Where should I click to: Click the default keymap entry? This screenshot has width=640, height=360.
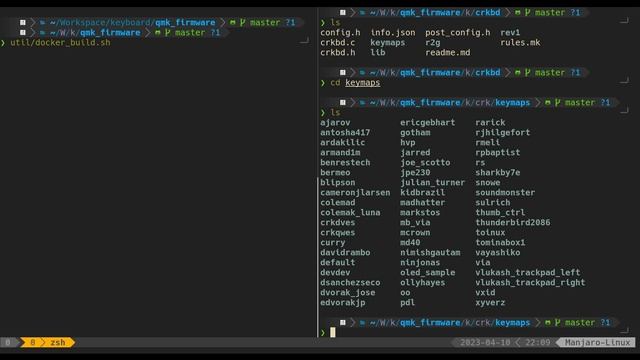tap(338, 262)
